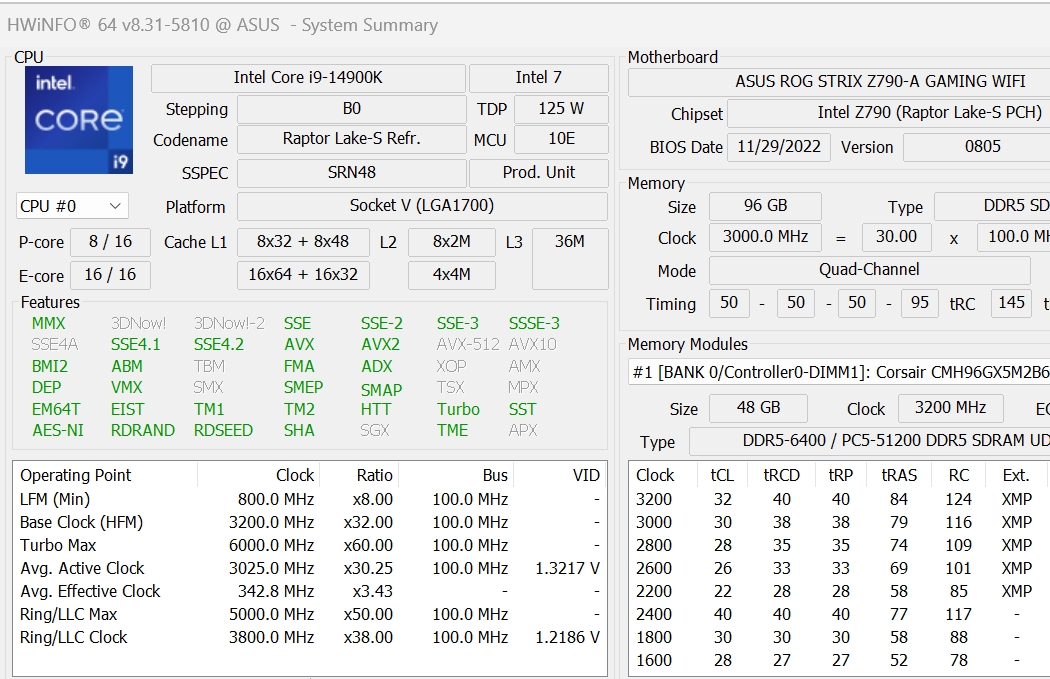This screenshot has height=679, width=1050.
Task: Click the BIOS Date 11/29/2022 box
Action: tap(778, 147)
